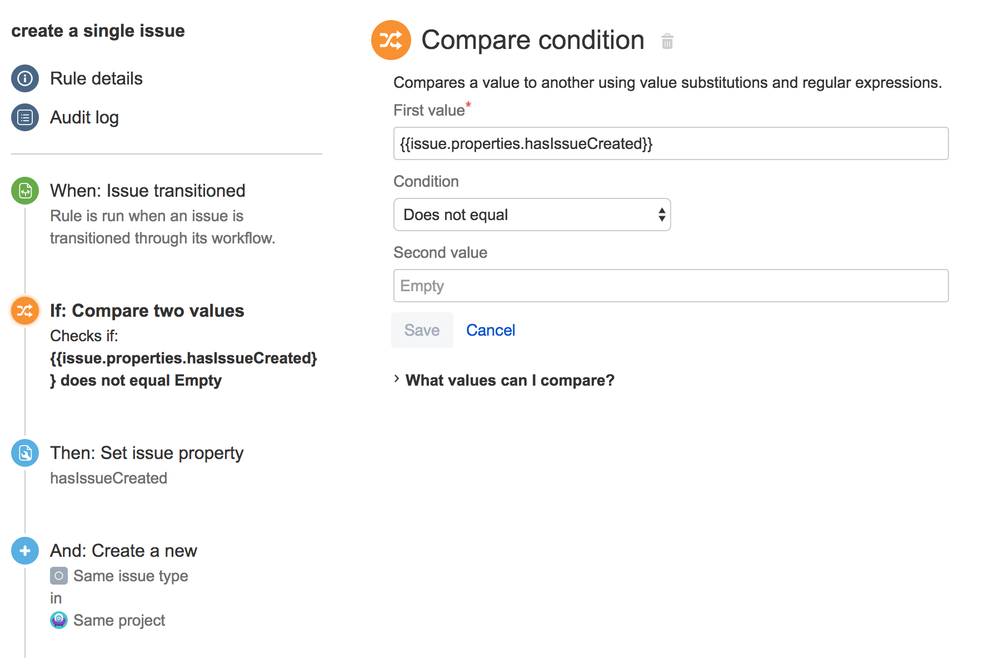Viewport: 999px width, 658px height.
Task: Click the large orange Compare condition icon
Action: tap(391, 40)
